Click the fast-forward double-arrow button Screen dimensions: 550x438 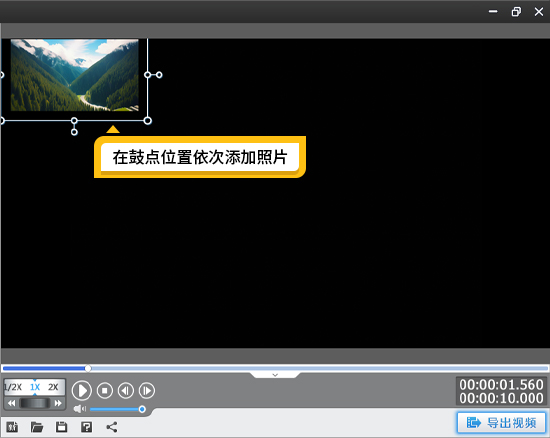click(58, 403)
